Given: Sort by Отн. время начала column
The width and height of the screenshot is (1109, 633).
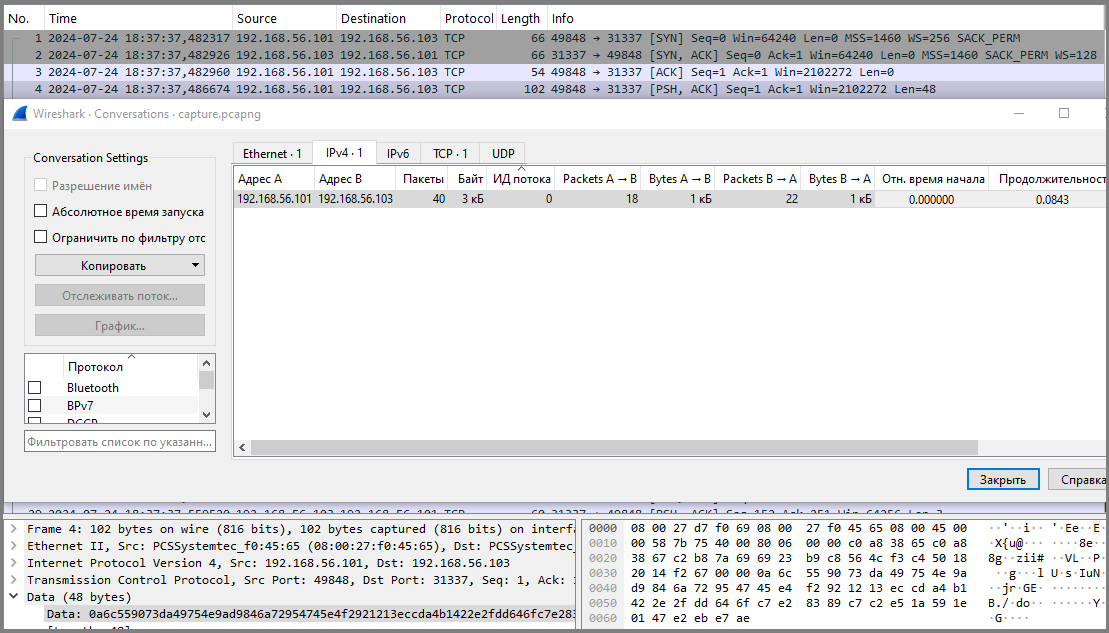Looking at the screenshot, I should (x=933, y=179).
